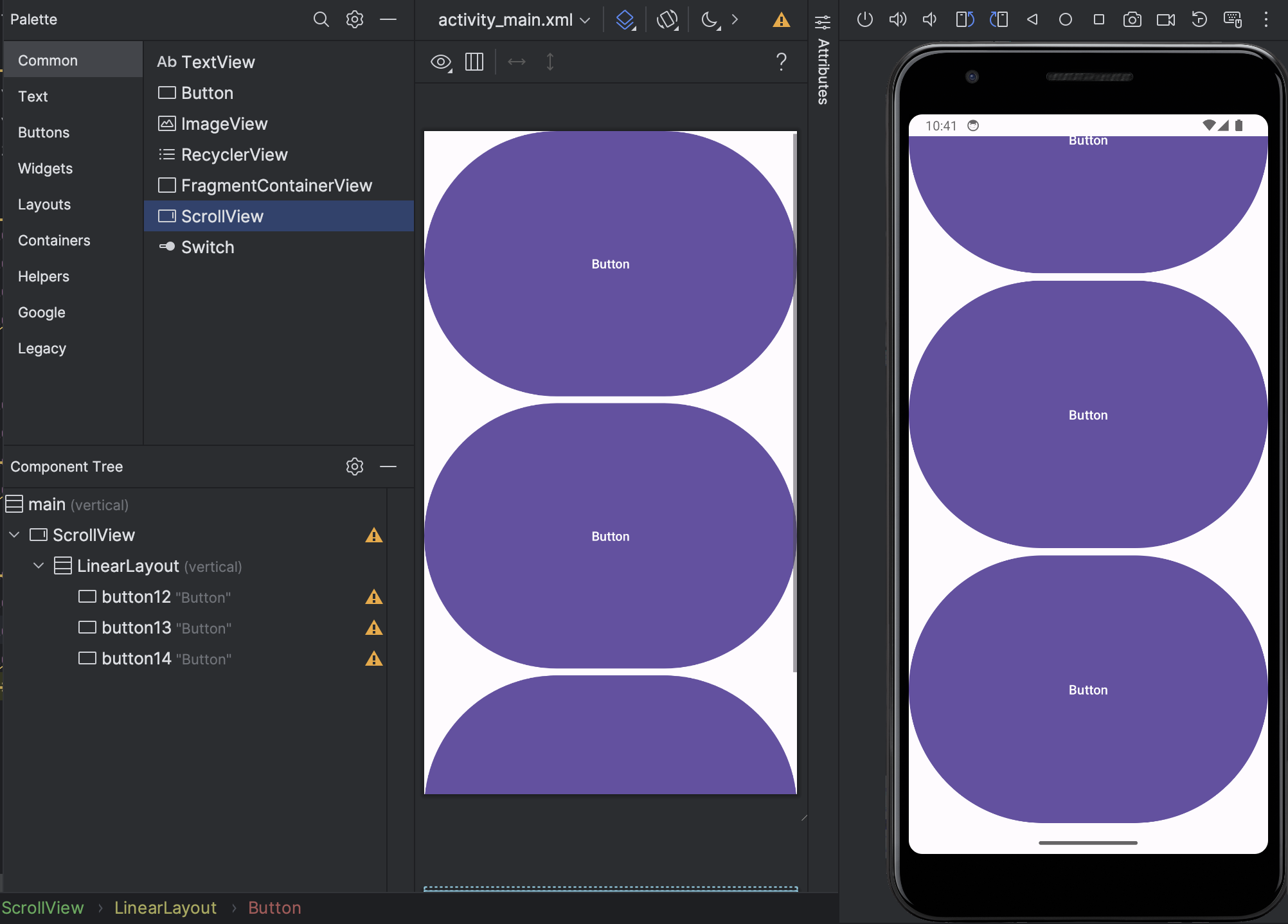1288x924 pixels.
Task: Open Palette settings gear
Action: [x=355, y=19]
